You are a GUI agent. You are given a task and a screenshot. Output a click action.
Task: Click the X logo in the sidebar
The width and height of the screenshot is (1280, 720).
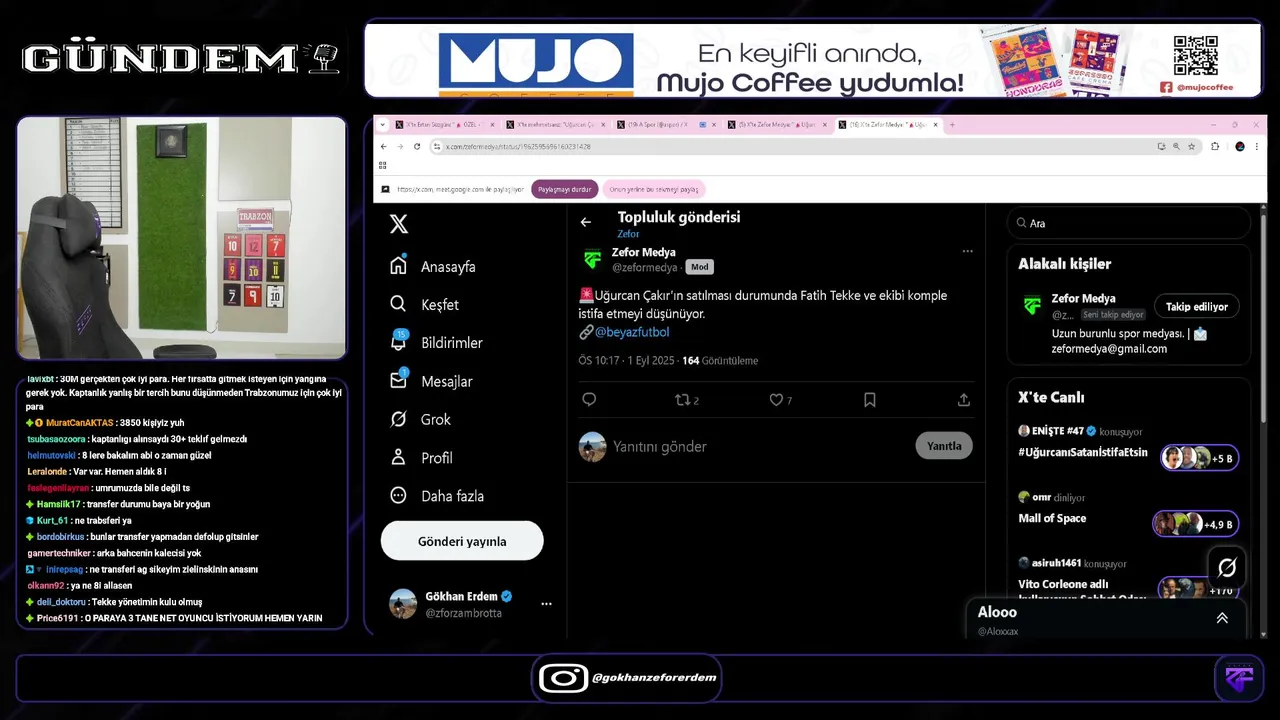point(398,224)
